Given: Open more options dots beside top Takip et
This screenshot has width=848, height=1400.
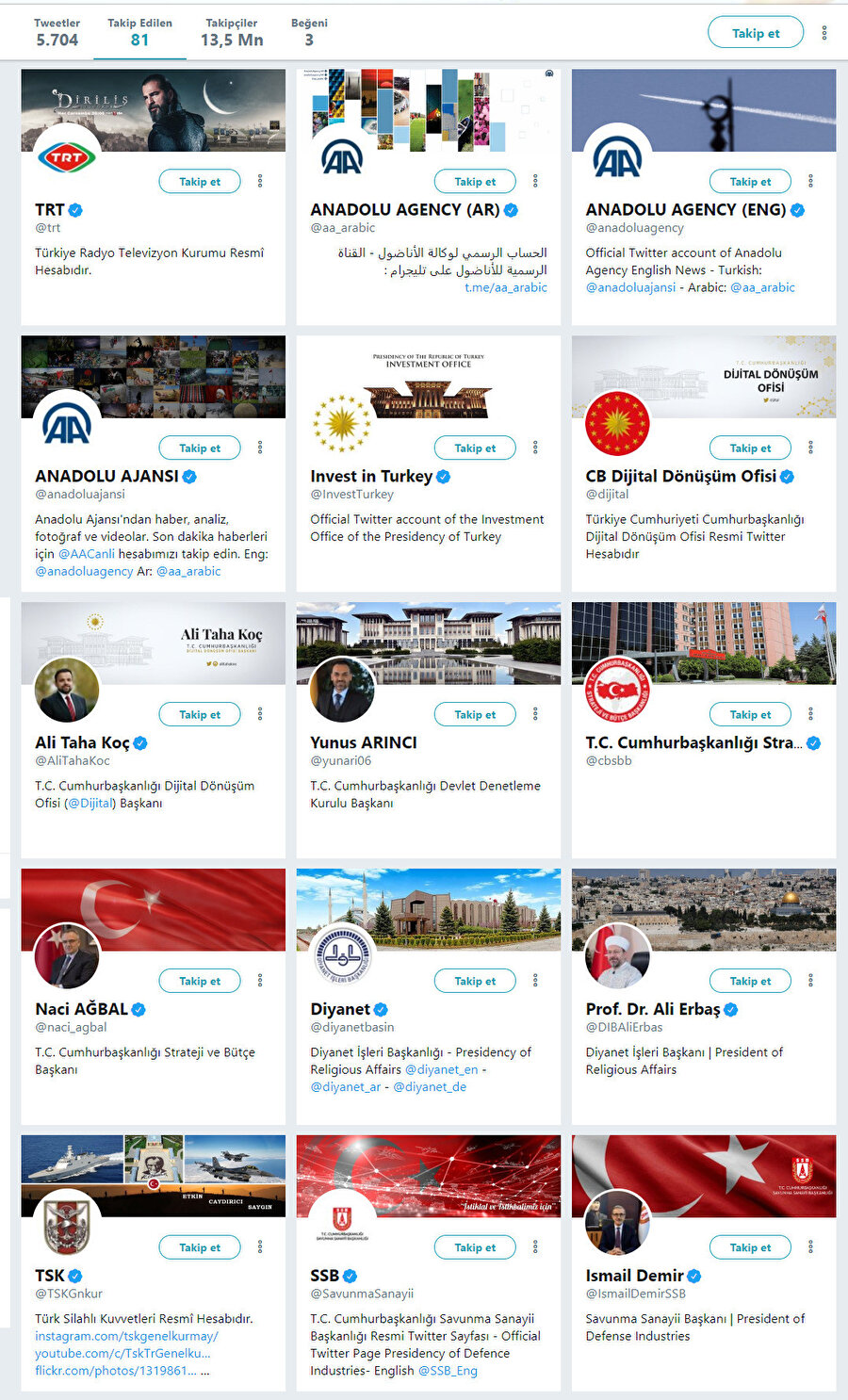Looking at the screenshot, I should [824, 33].
